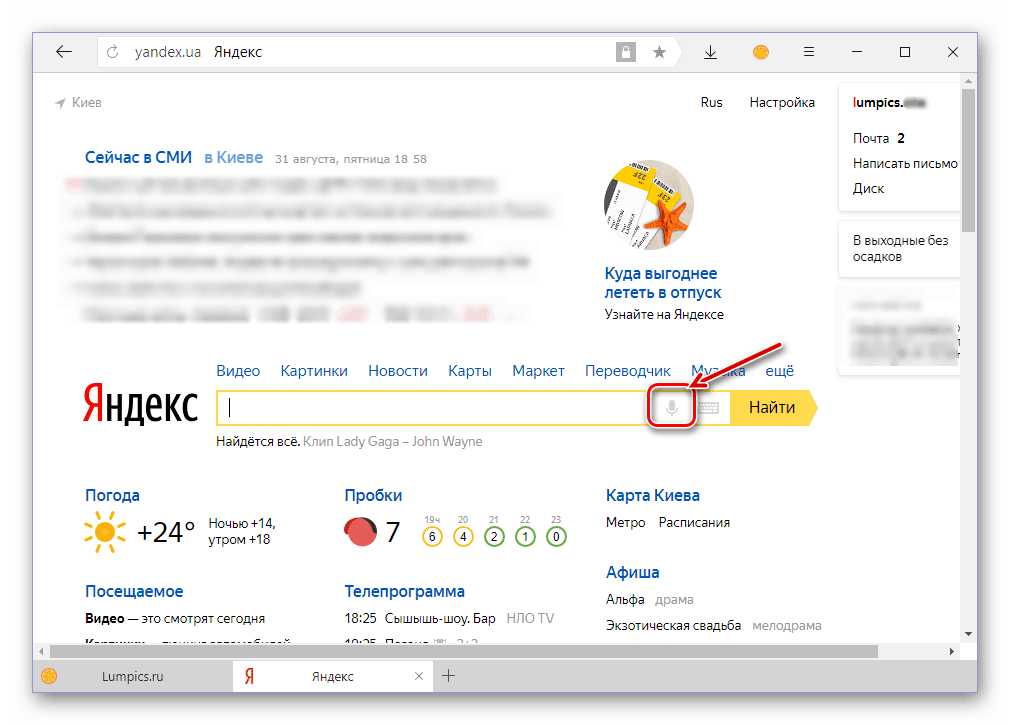Click the Yandex logo
This screenshot has width=1010, height=725.
click(140, 404)
